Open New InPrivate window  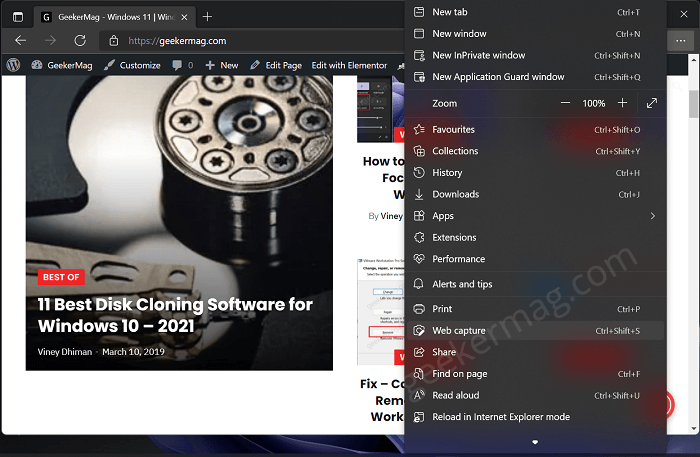pos(535,55)
